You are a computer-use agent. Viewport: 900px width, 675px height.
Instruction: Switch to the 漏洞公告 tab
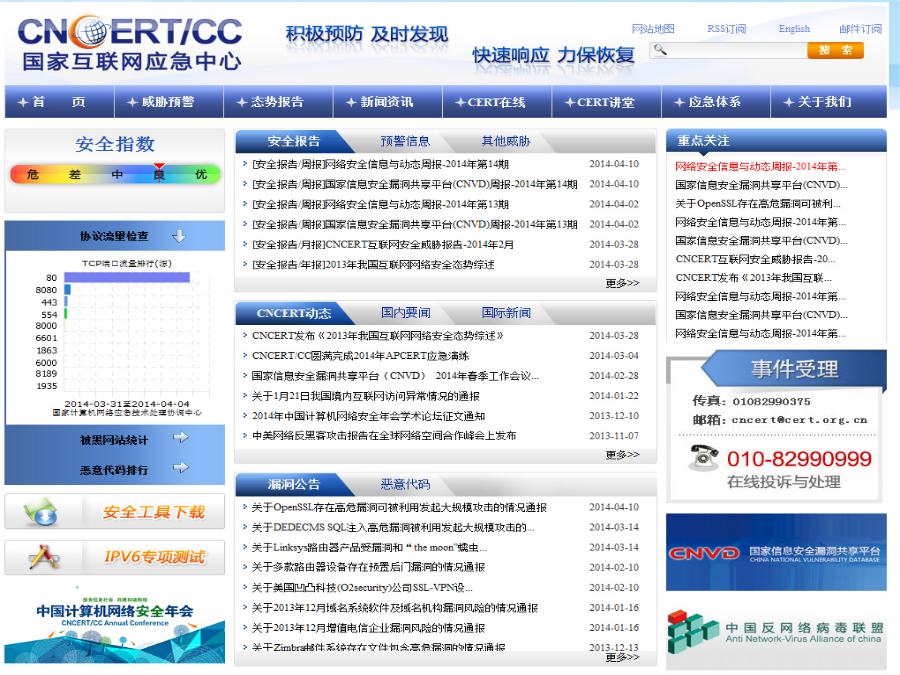[294, 484]
